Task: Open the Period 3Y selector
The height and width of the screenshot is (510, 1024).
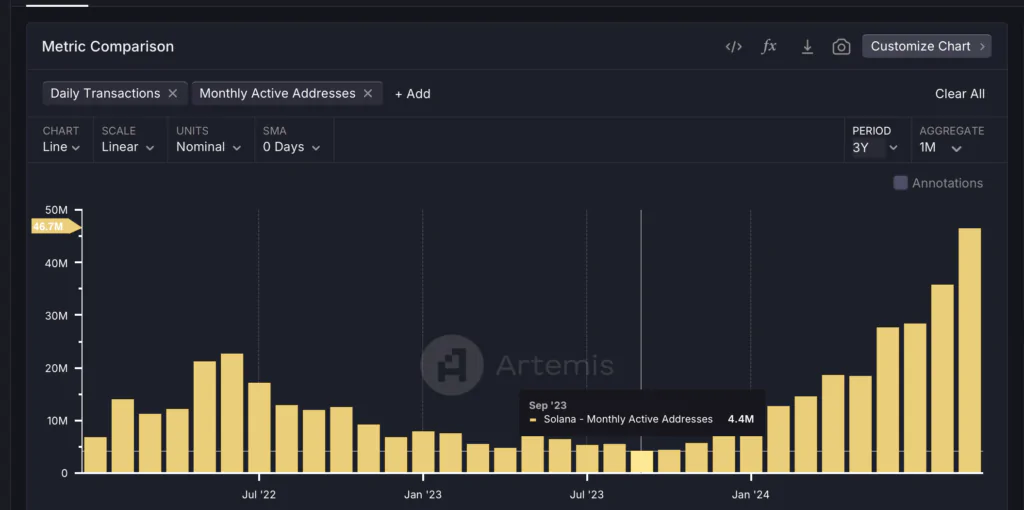Action: 875,147
